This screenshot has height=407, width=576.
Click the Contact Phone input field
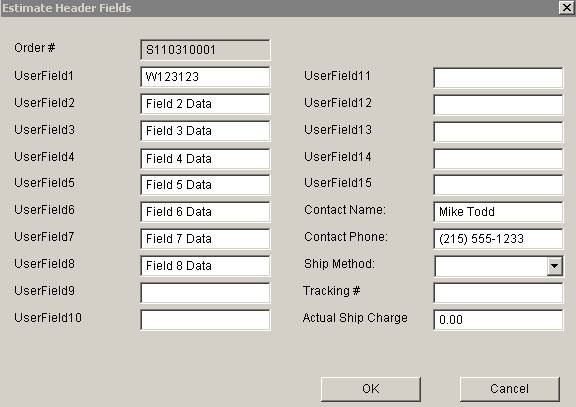[498, 239]
